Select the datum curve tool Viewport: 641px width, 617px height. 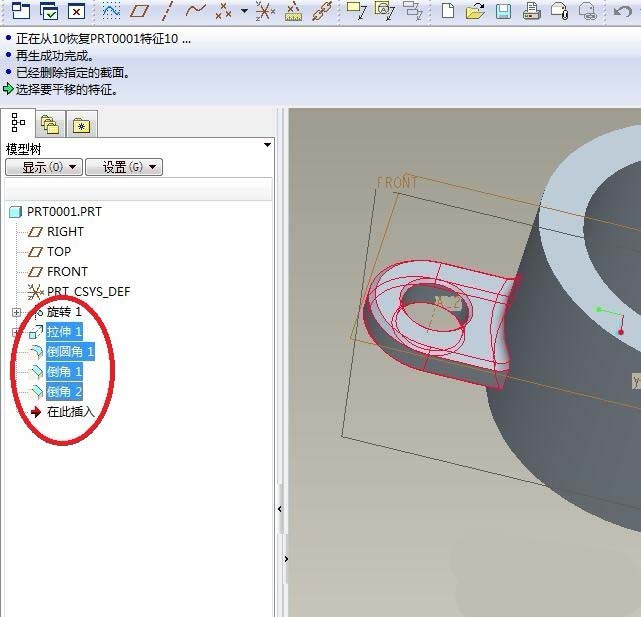195,10
